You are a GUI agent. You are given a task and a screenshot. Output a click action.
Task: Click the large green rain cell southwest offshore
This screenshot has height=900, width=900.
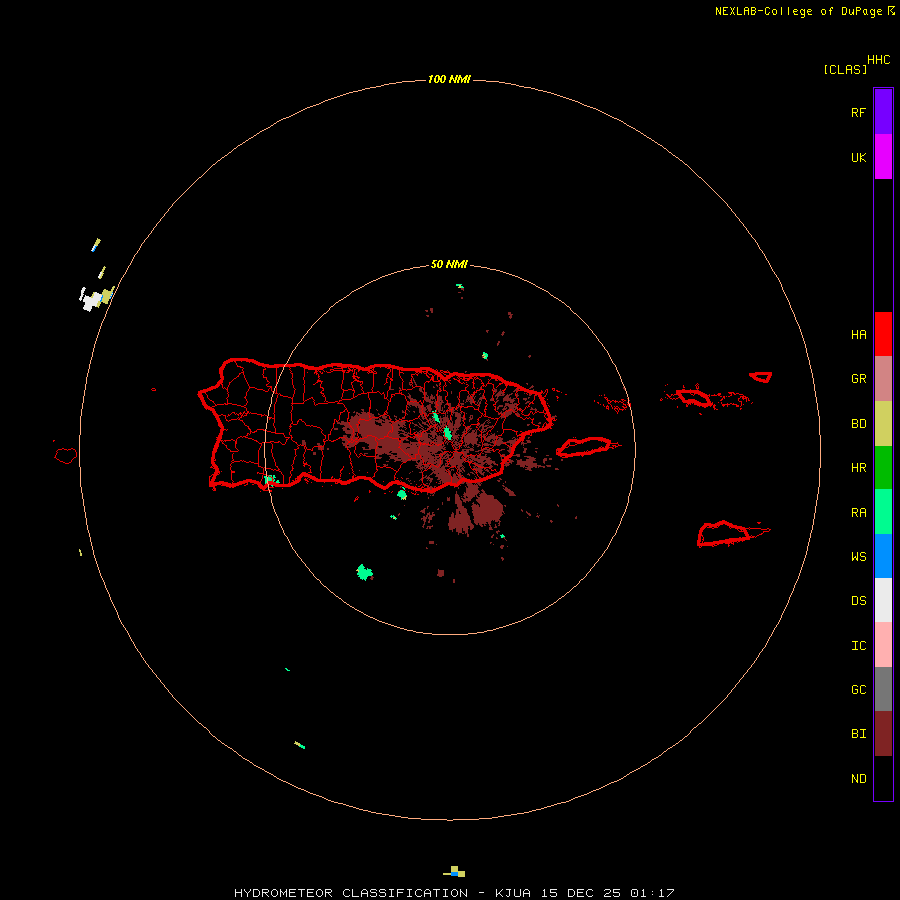click(x=364, y=572)
